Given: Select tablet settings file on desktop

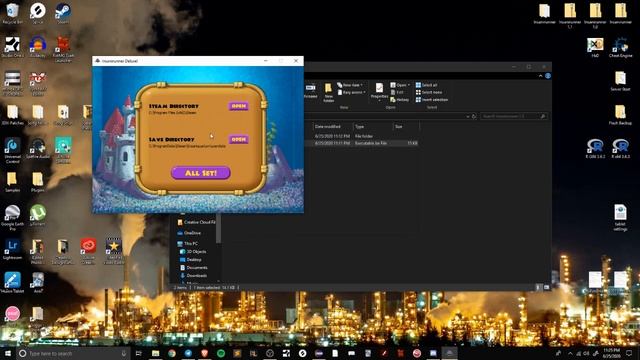Looking at the screenshot, I should [x=620, y=218].
